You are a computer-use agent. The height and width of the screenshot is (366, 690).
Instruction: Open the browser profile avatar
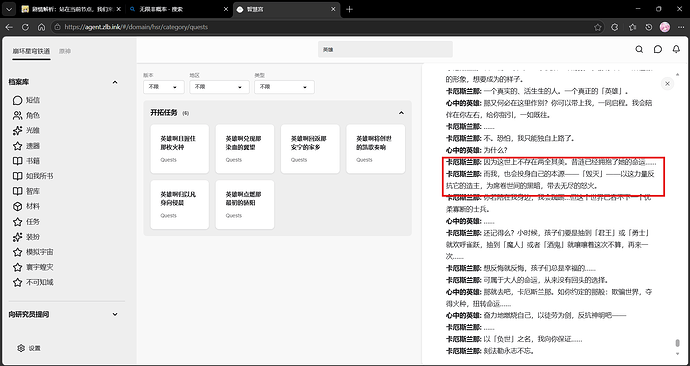[x=665, y=27]
